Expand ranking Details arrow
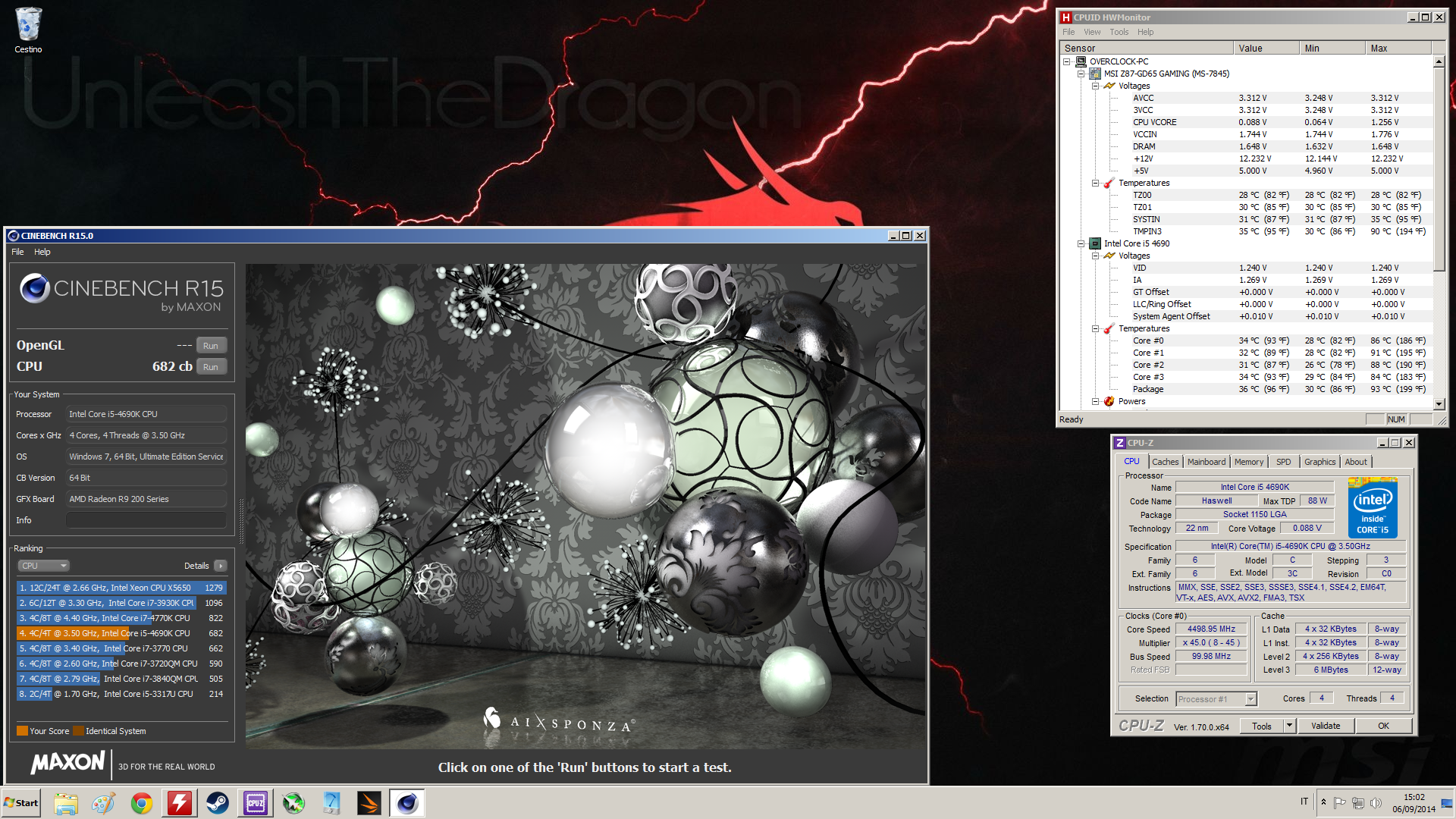Screen dimensions: 1456x819 coord(221,566)
